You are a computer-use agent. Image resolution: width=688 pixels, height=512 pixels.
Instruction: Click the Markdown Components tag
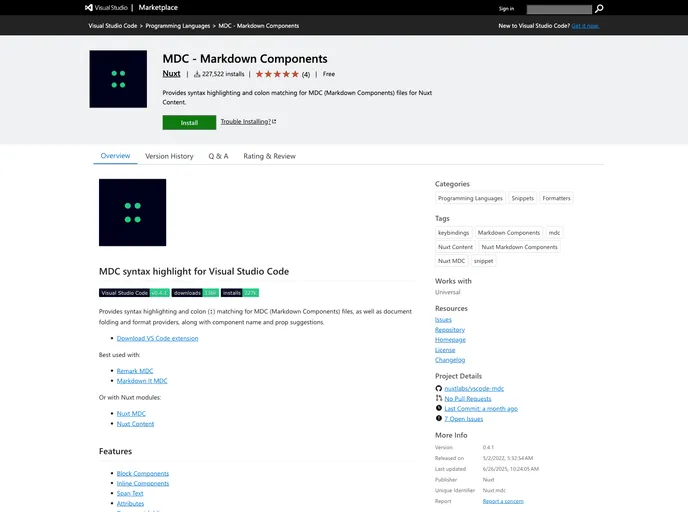tap(509, 233)
